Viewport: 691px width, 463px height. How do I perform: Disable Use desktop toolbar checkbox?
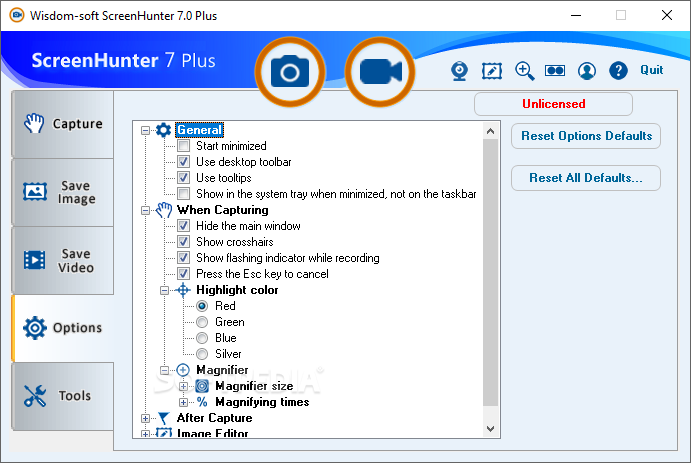coord(184,162)
